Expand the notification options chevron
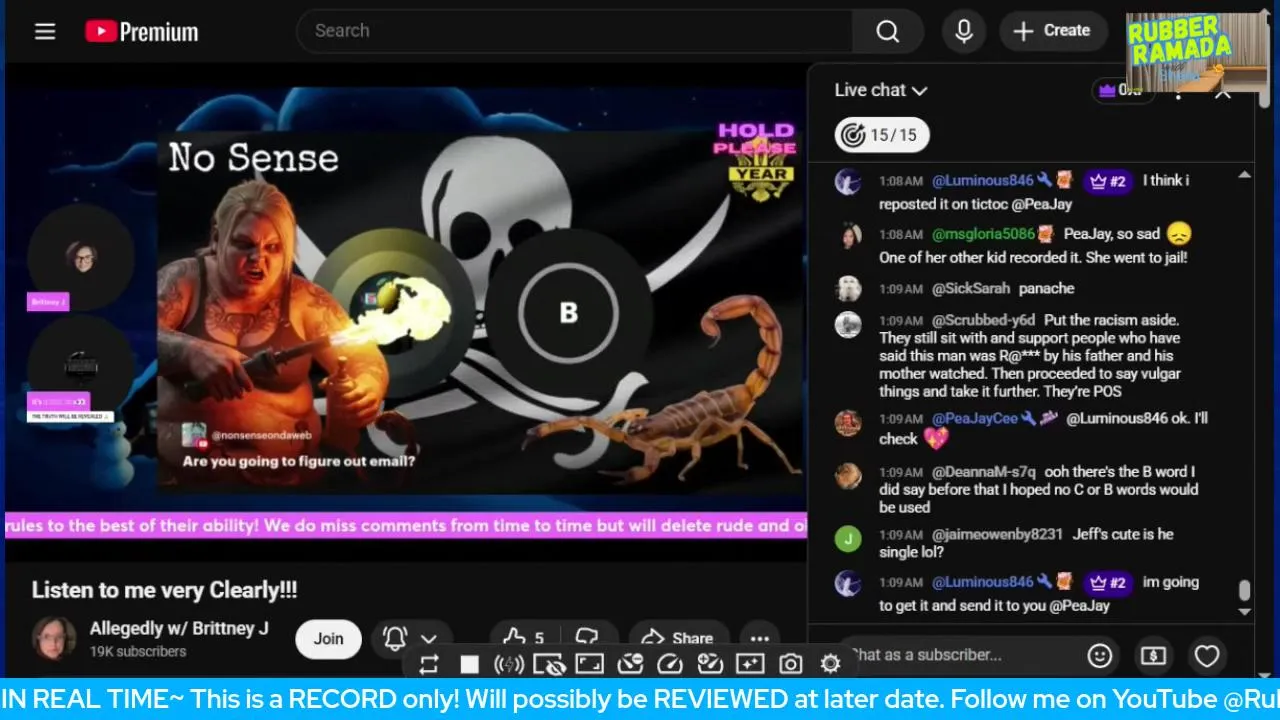 pyautogui.click(x=429, y=638)
